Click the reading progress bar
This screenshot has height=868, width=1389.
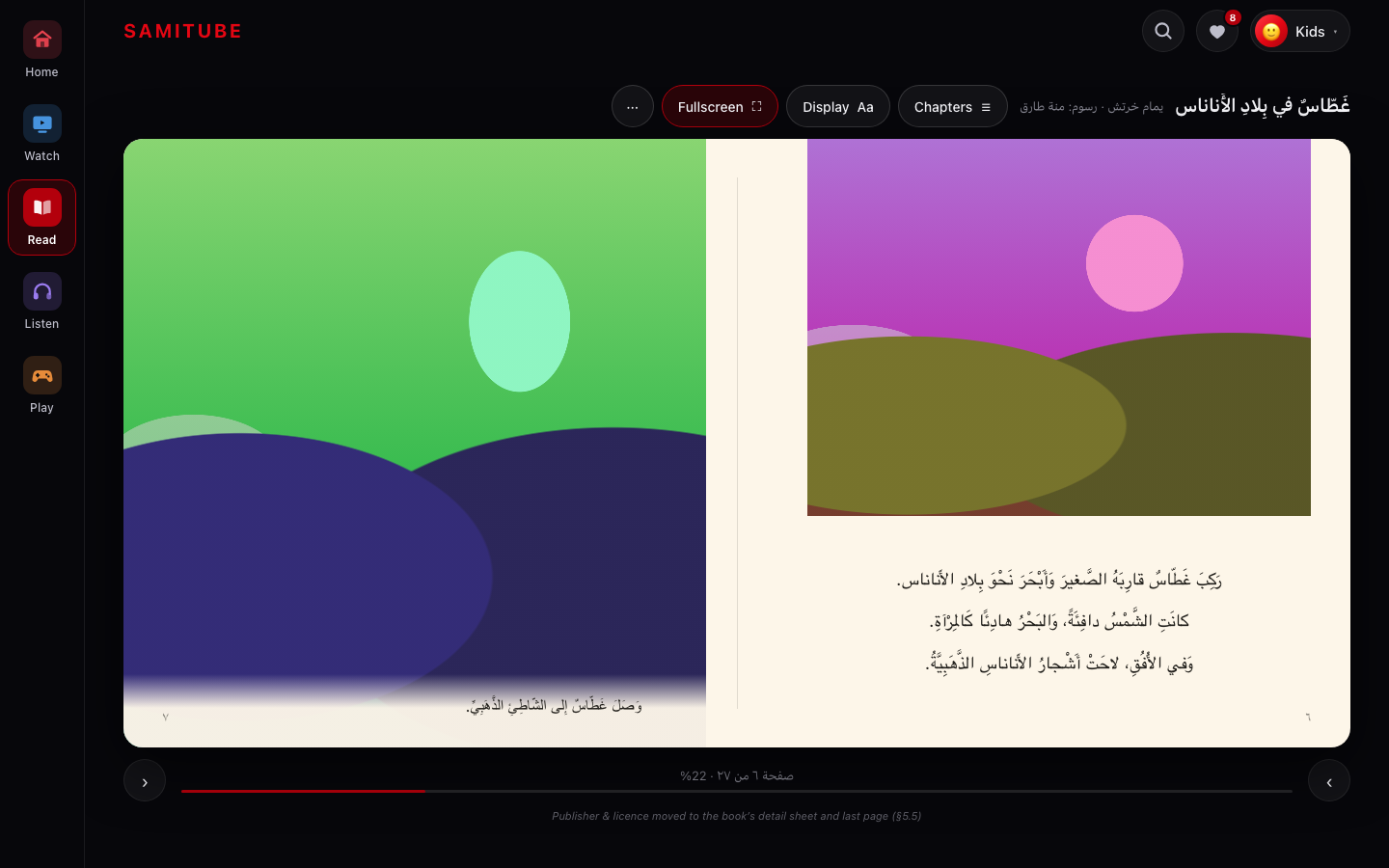click(x=737, y=791)
